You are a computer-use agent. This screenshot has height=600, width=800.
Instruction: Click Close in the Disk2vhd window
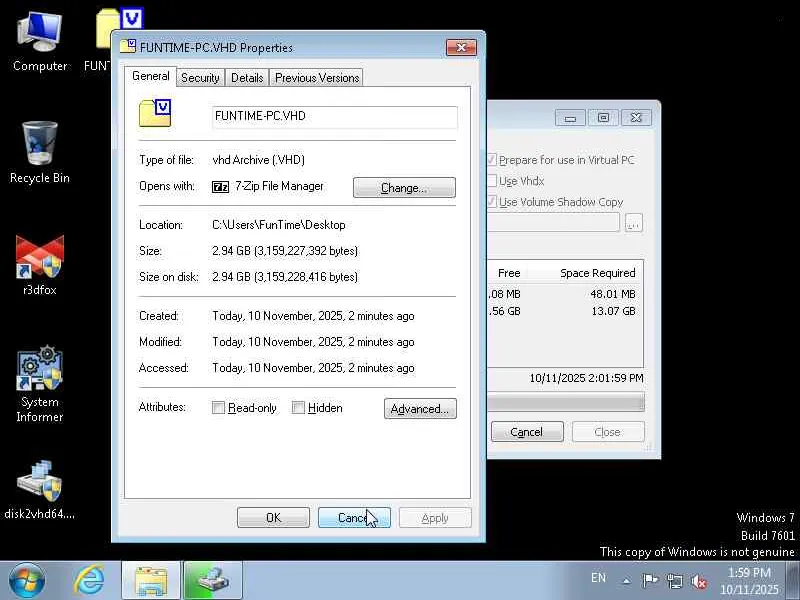[x=608, y=432]
